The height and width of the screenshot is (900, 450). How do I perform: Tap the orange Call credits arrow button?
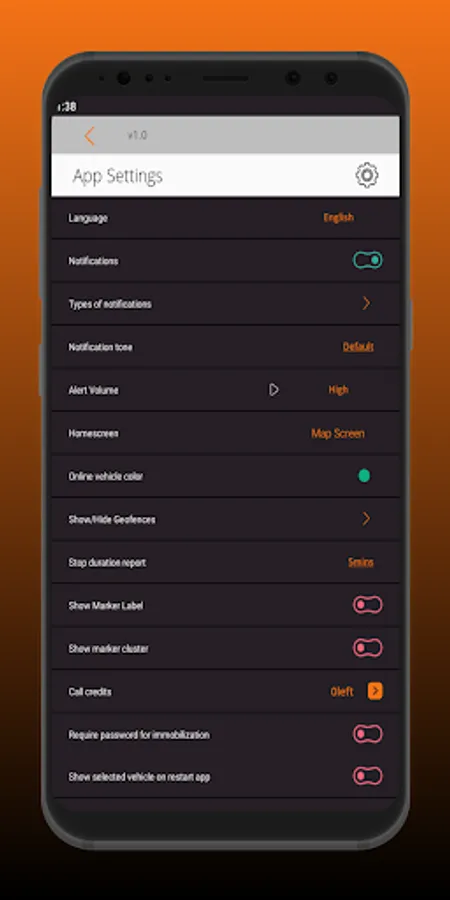click(375, 691)
